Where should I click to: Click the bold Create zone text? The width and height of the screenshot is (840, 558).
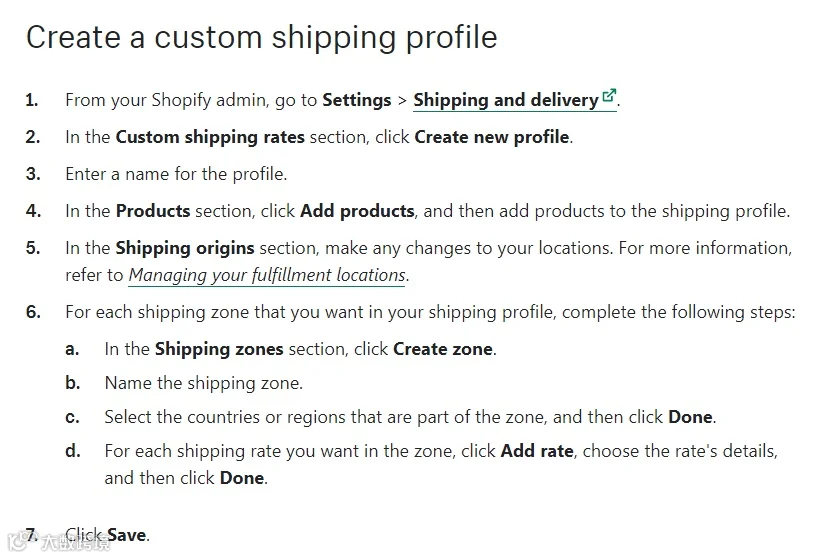pyautogui.click(x=443, y=349)
